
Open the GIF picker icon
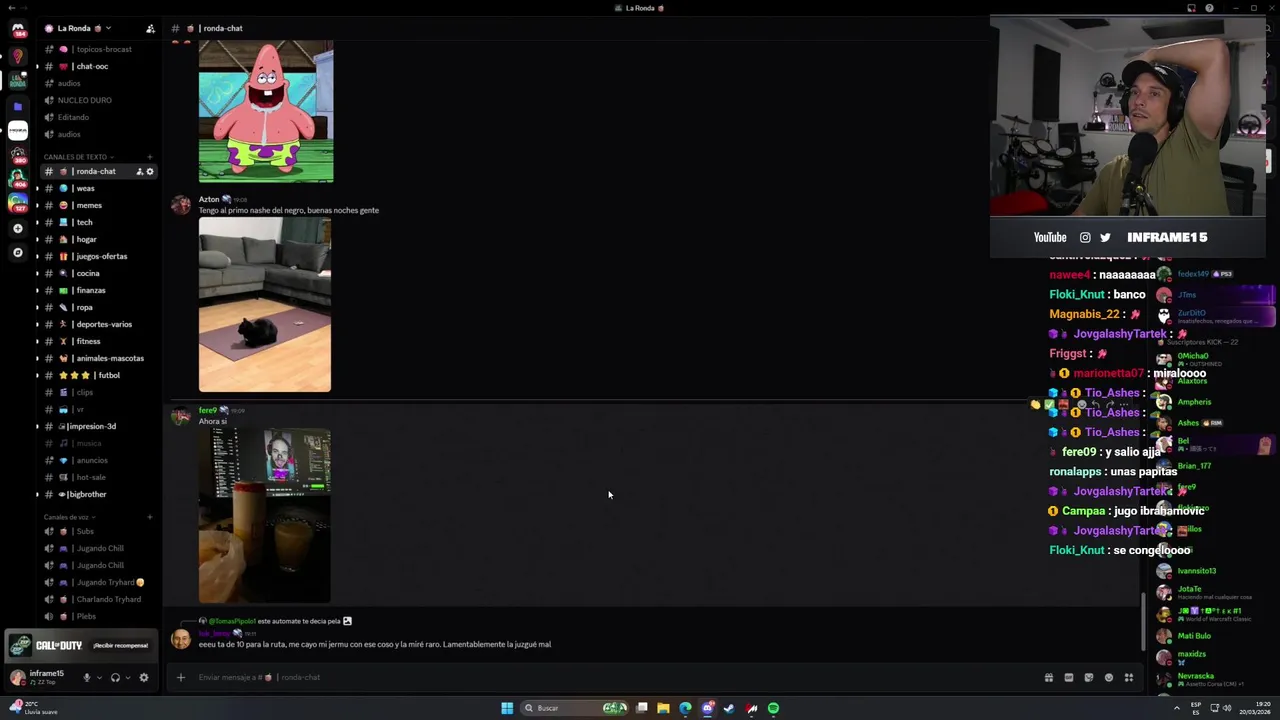1068,677
